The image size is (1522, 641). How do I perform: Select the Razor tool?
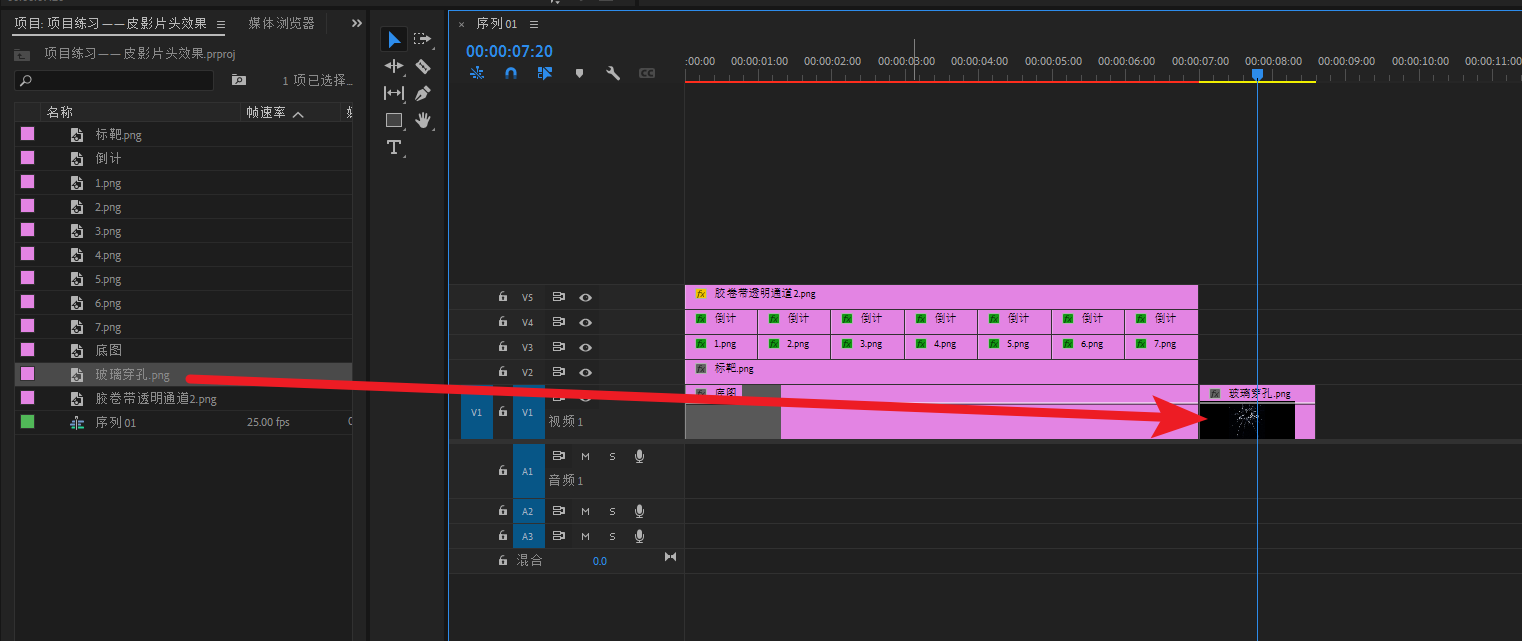[423, 66]
